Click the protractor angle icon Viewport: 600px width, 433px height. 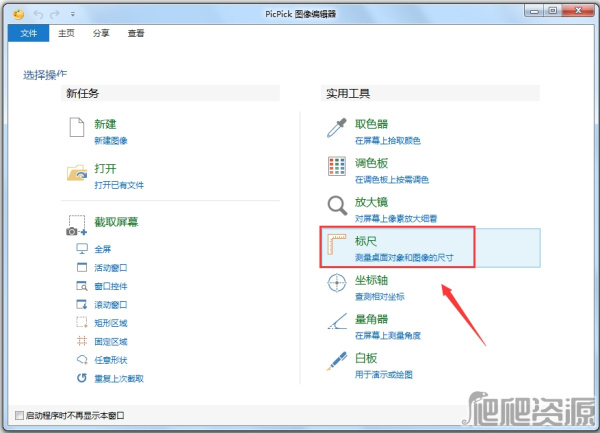[337, 321]
